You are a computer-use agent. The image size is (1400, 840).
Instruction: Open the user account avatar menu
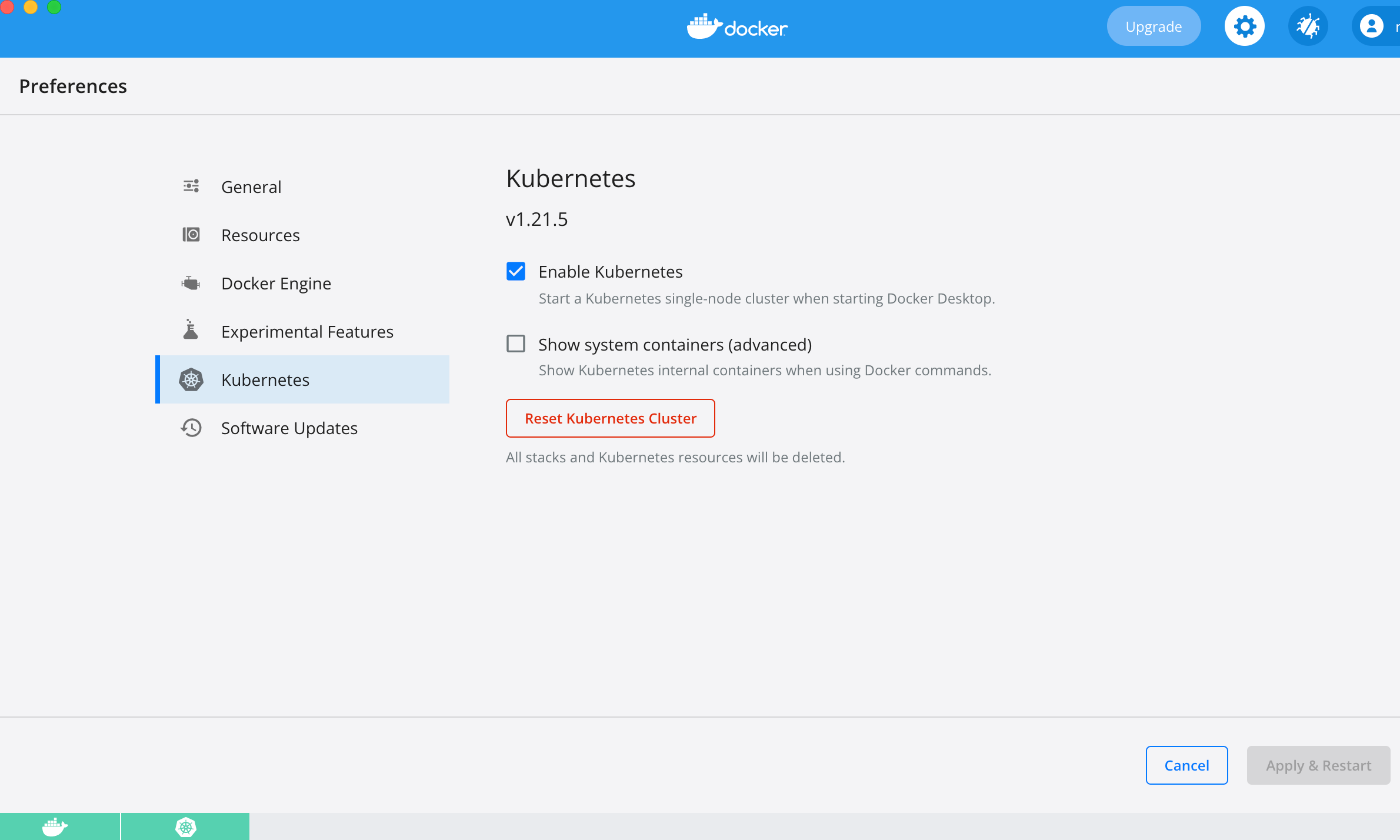click(1372, 27)
